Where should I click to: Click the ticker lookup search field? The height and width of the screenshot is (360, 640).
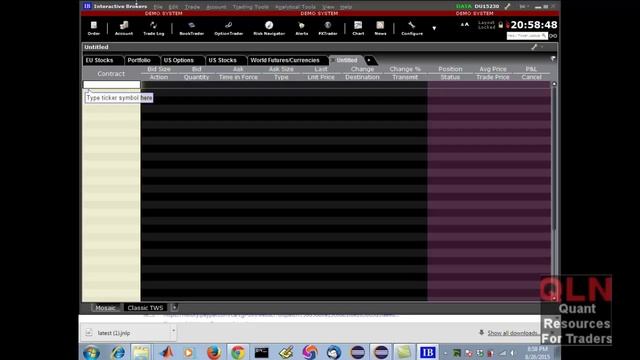click(527, 36)
